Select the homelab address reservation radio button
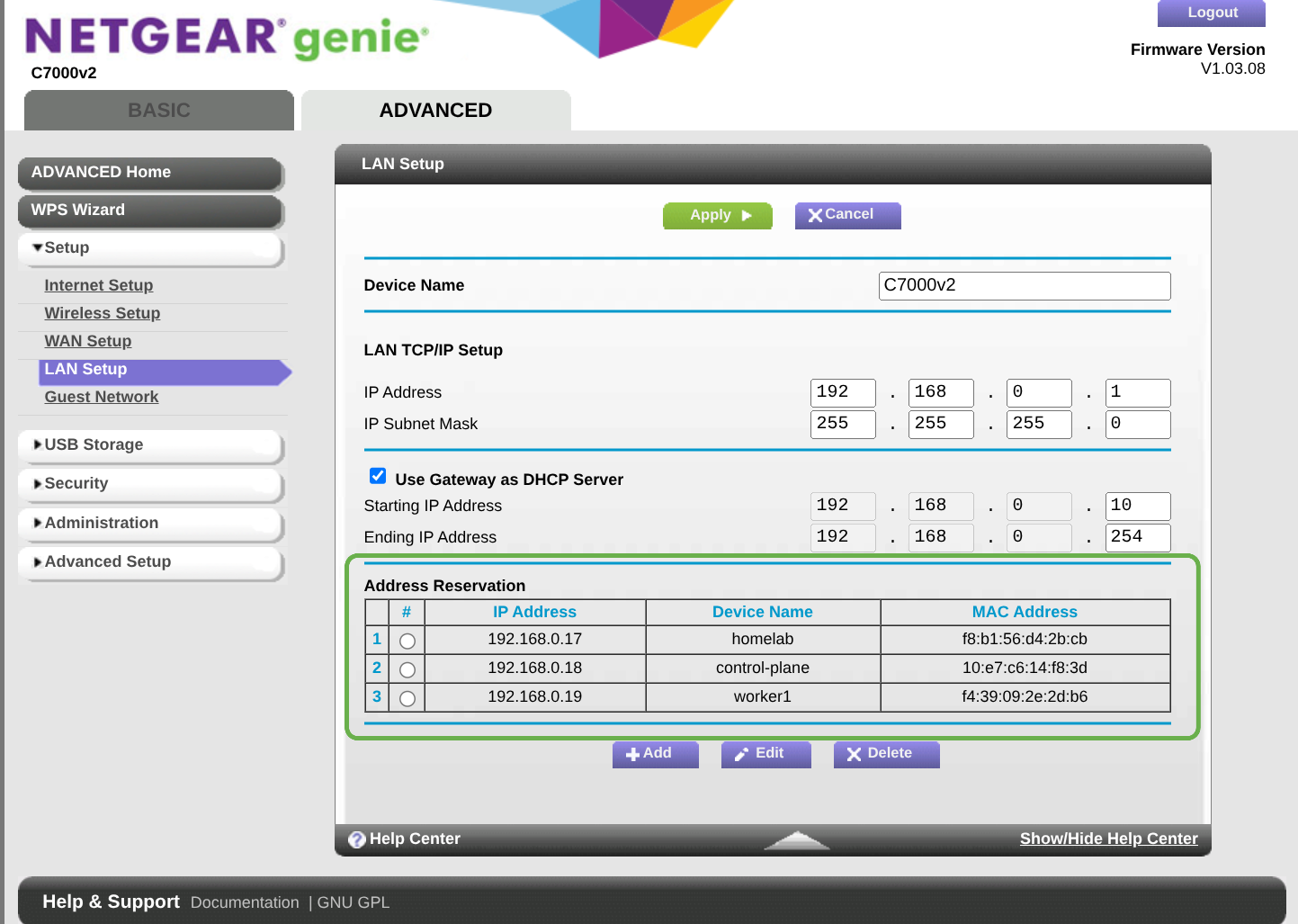 [x=407, y=640]
